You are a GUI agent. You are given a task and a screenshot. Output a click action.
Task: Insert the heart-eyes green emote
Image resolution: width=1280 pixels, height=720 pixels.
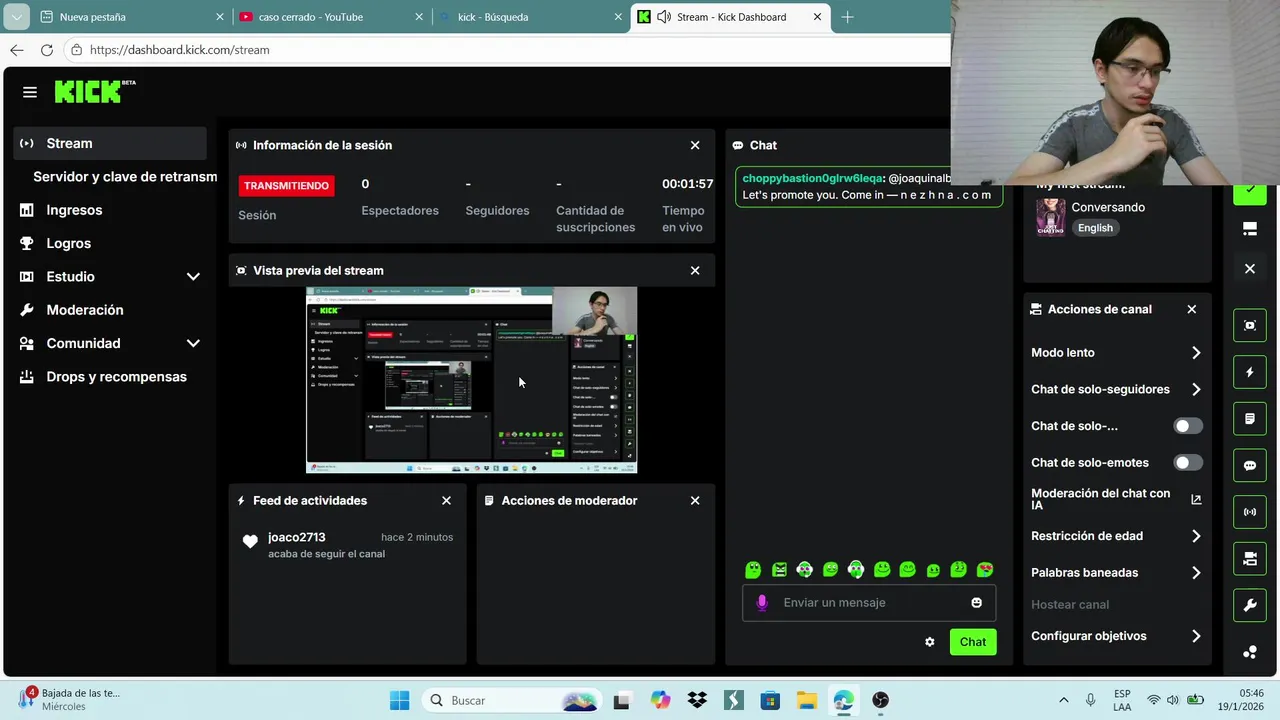[985, 570]
